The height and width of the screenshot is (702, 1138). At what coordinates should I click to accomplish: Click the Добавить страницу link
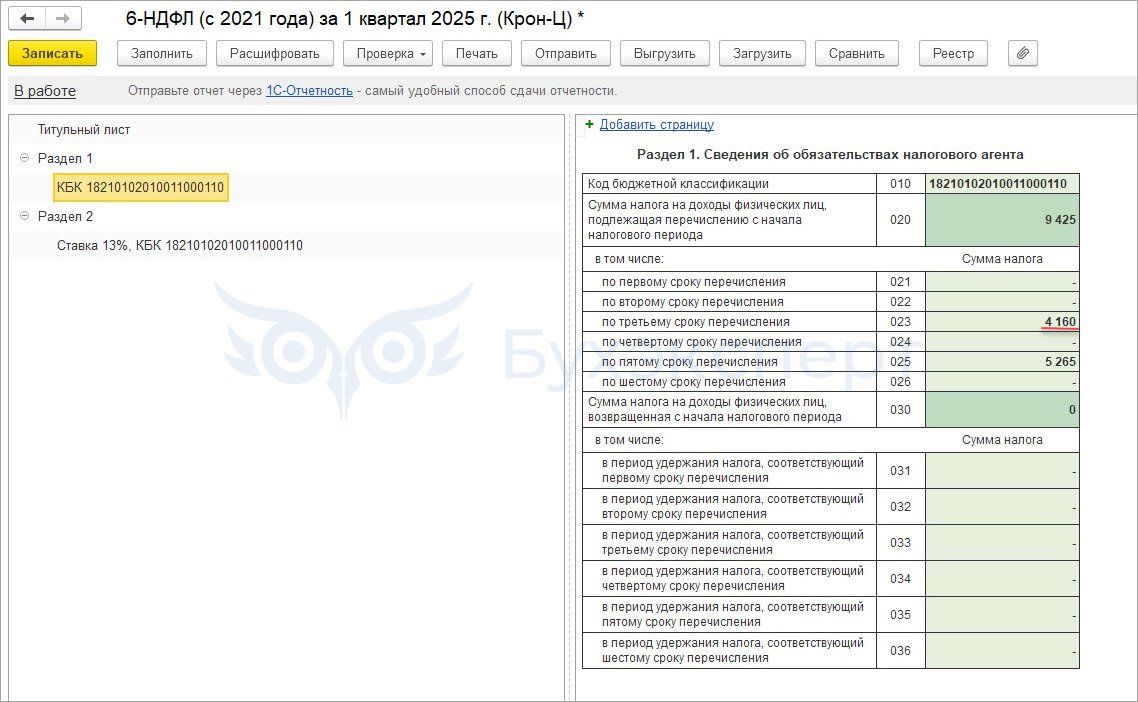click(657, 124)
